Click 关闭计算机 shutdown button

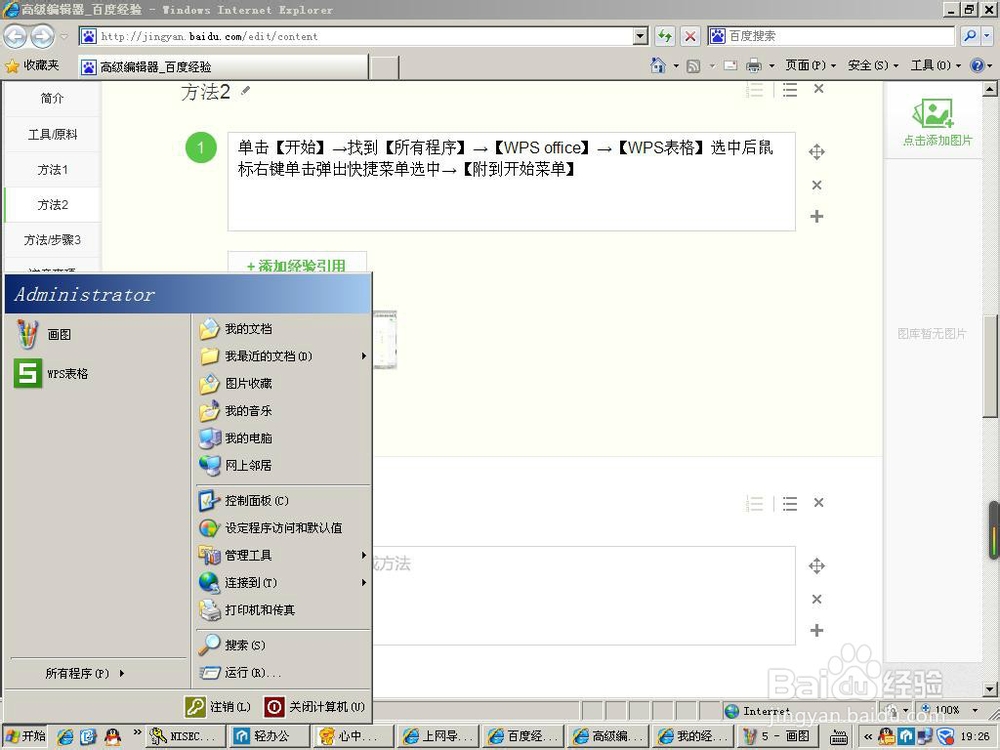[315, 707]
